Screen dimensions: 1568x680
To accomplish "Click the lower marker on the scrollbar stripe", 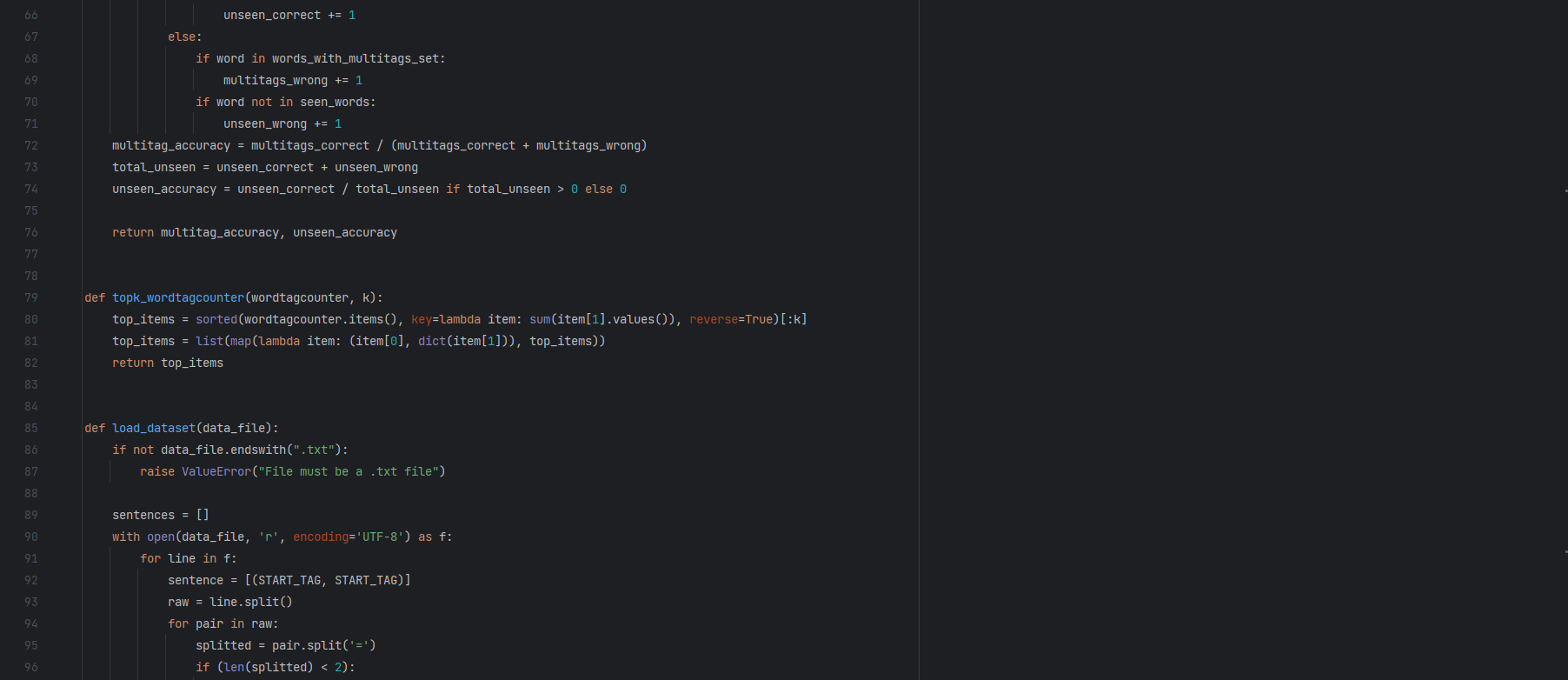I will [1565, 551].
